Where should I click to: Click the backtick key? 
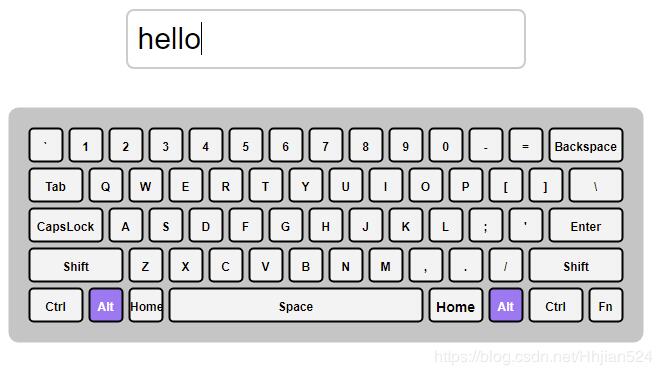[x=46, y=145]
